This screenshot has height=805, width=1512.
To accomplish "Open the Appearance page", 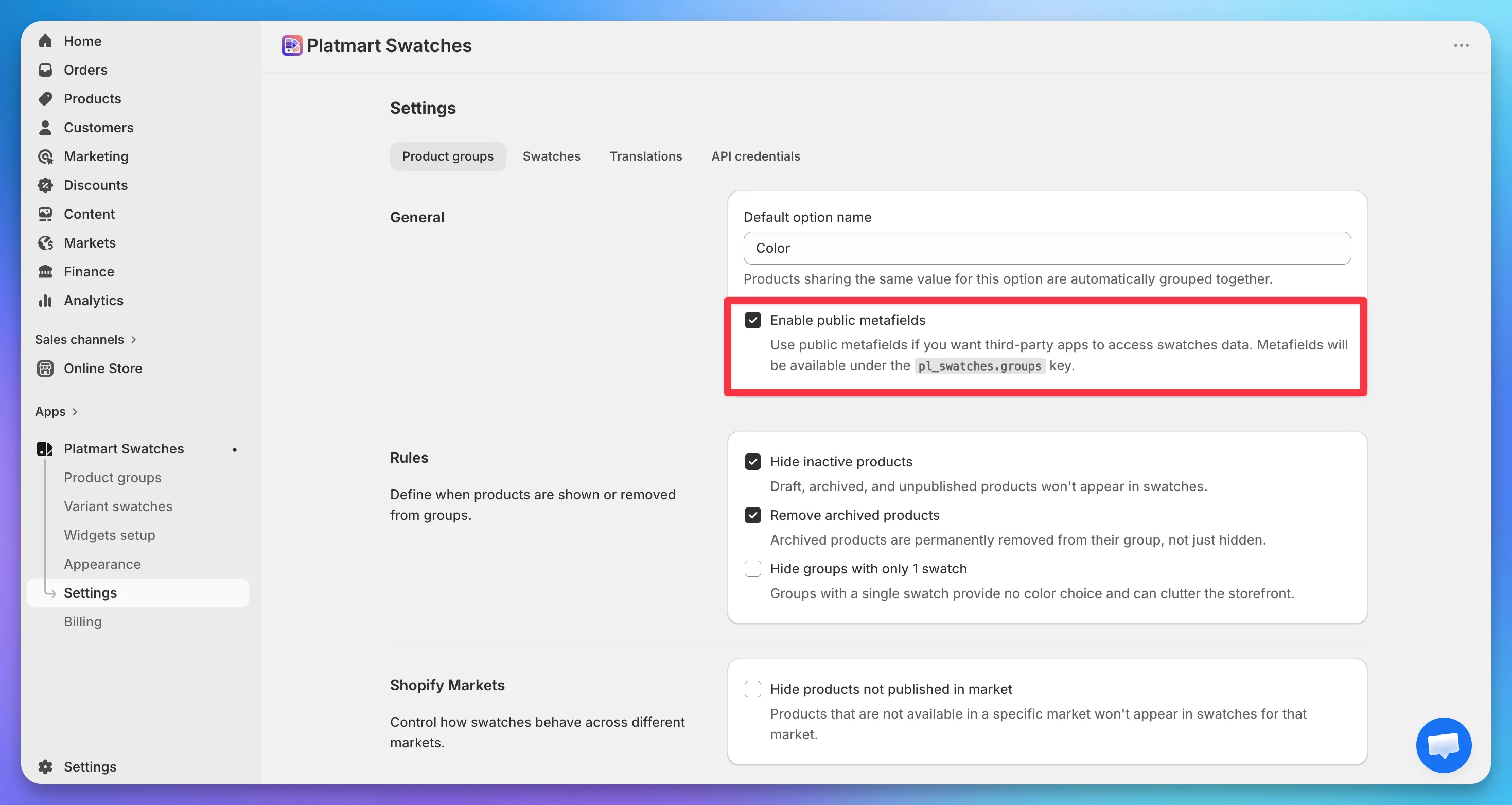I will tap(102, 564).
